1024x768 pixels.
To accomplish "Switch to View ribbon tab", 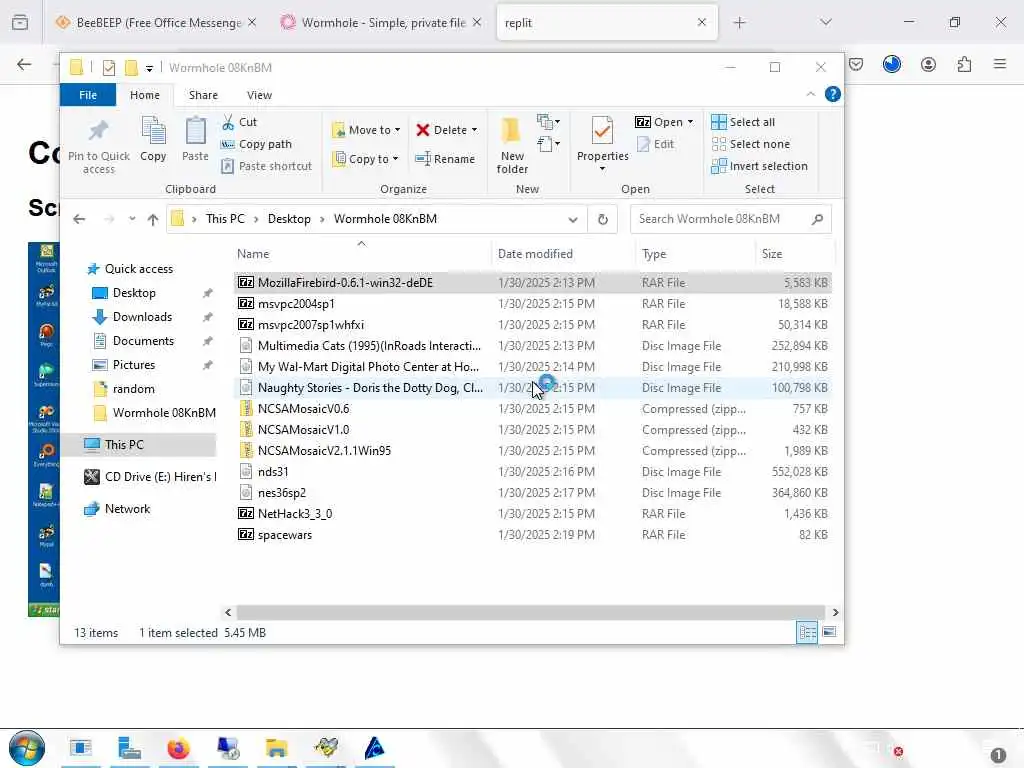I will click(x=259, y=95).
